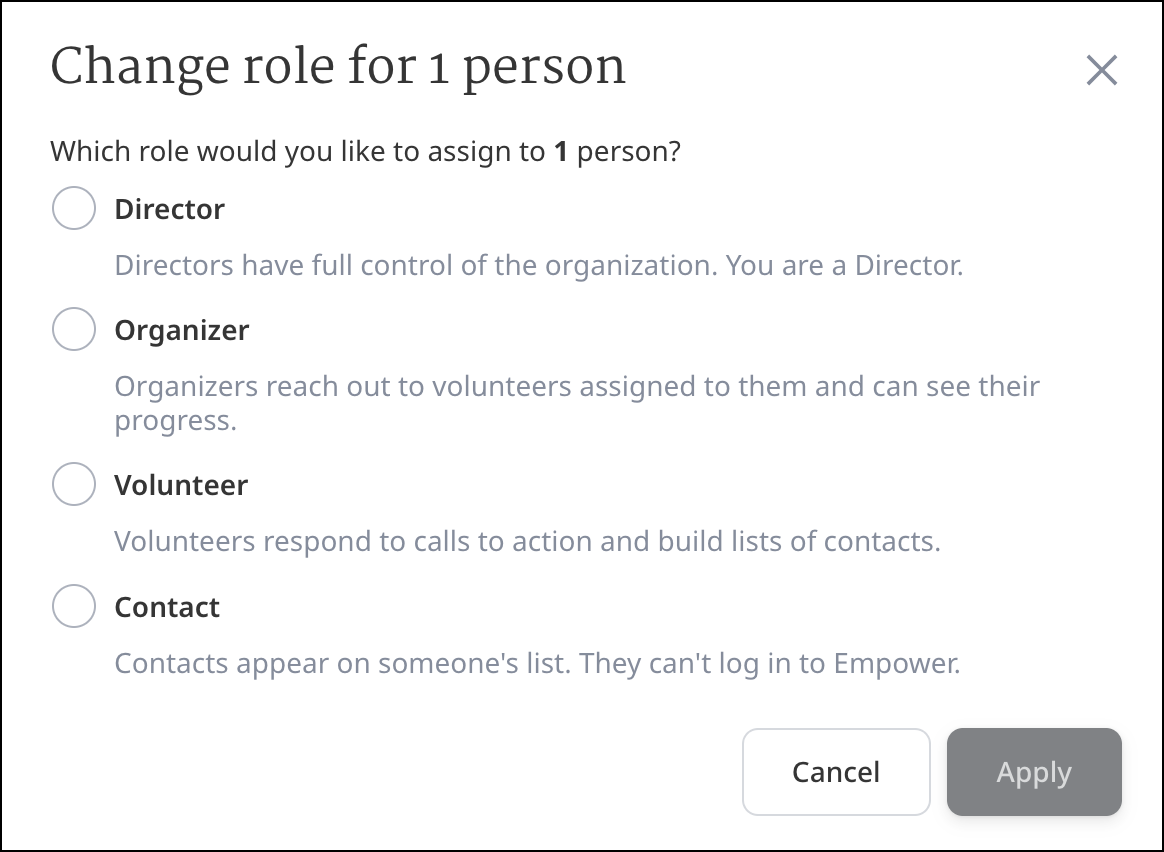1164x852 pixels.
Task: Cancel the role change
Action: (836, 772)
